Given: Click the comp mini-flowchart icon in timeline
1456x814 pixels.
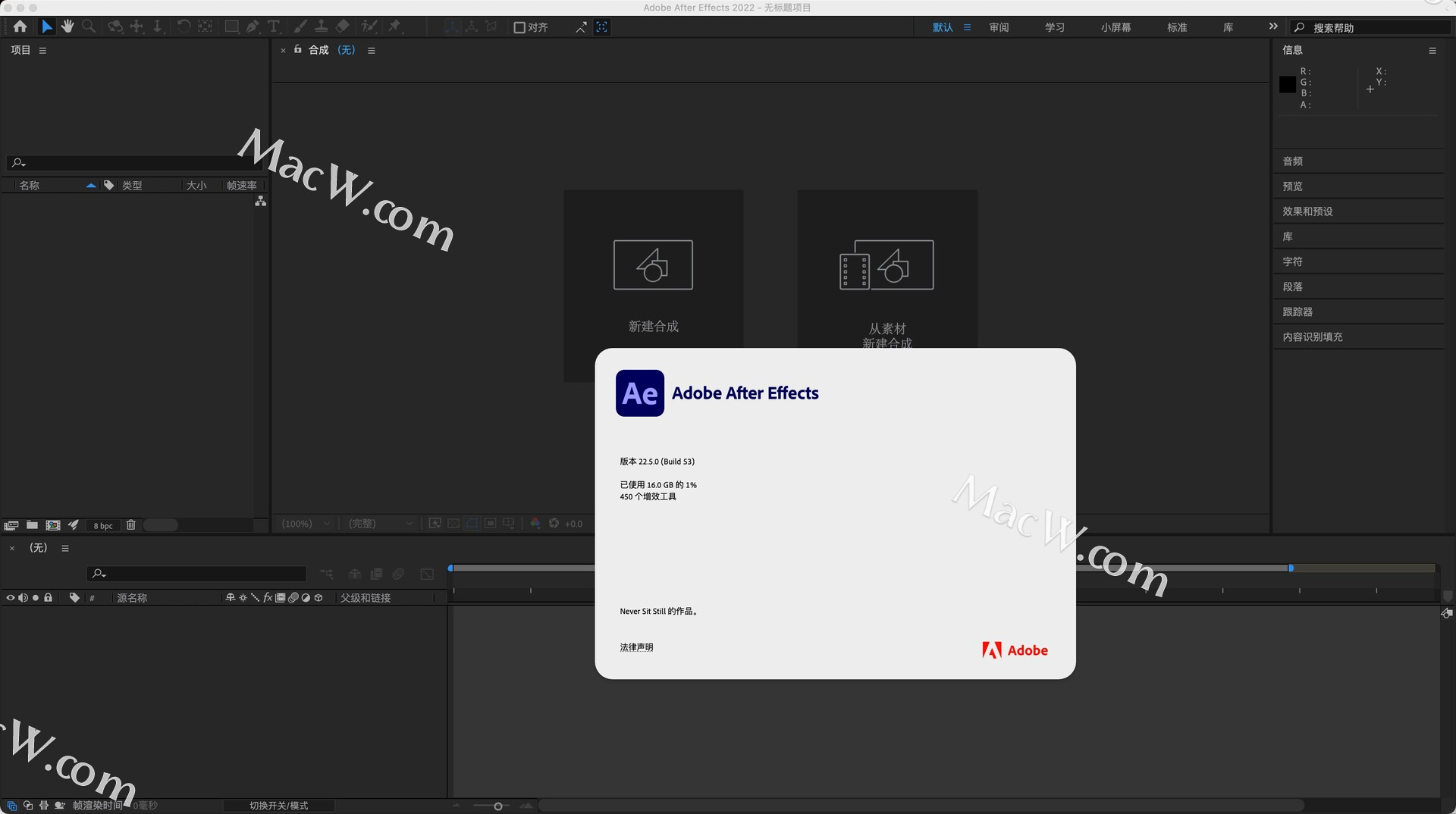Looking at the screenshot, I should click(x=327, y=574).
